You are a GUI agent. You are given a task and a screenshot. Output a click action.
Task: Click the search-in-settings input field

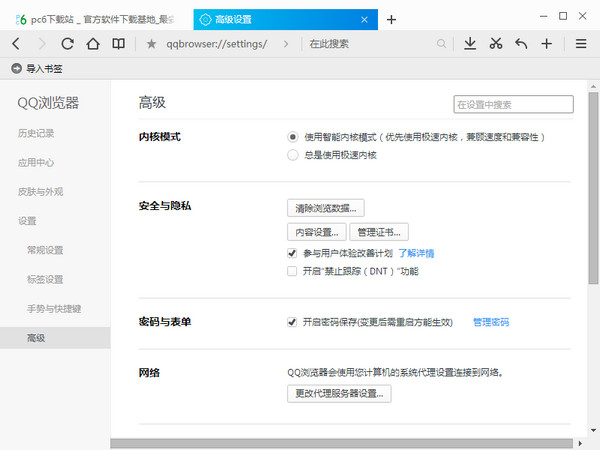tap(513, 104)
